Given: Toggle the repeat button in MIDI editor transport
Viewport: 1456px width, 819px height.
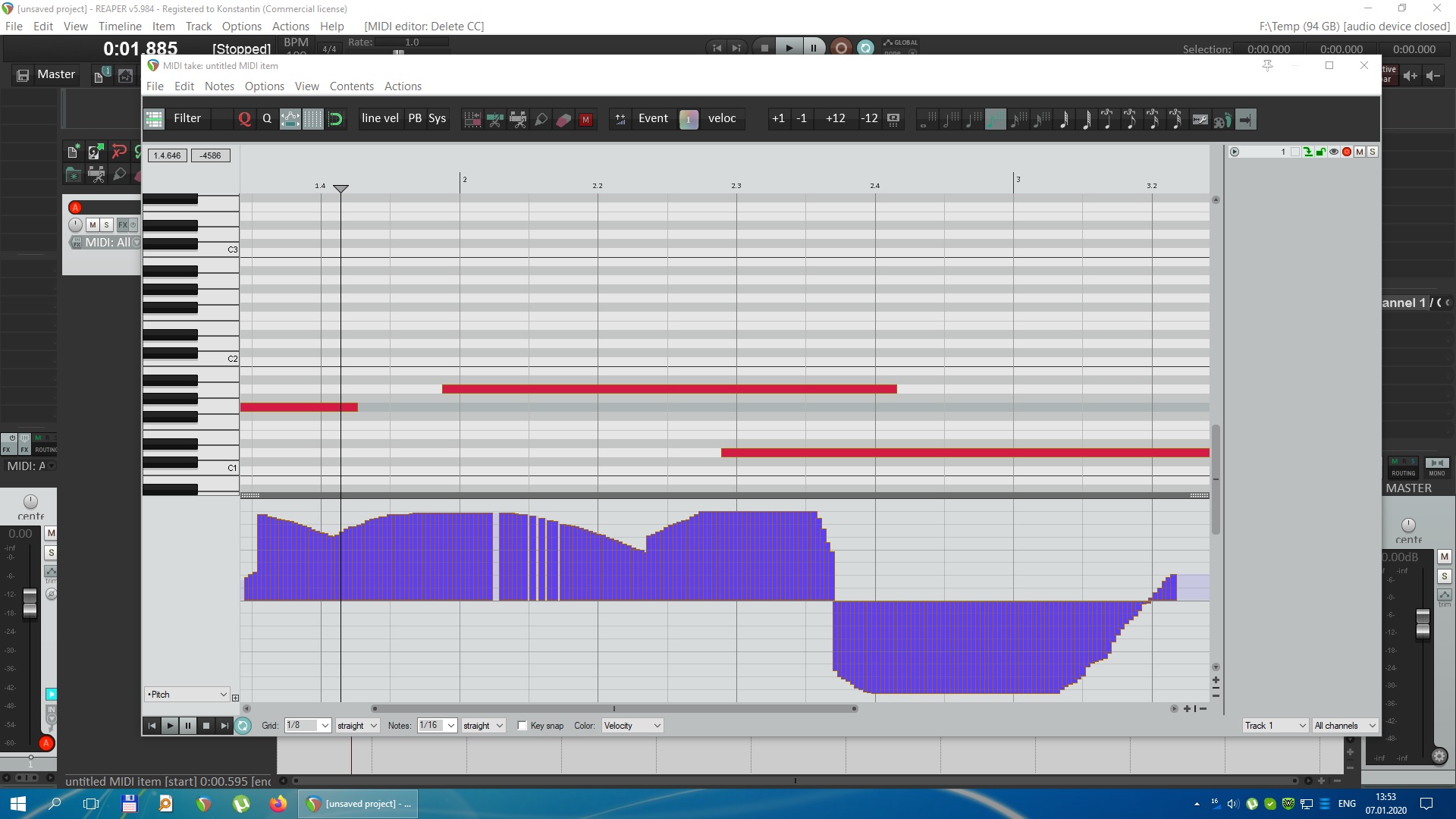Looking at the screenshot, I should point(243,726).
